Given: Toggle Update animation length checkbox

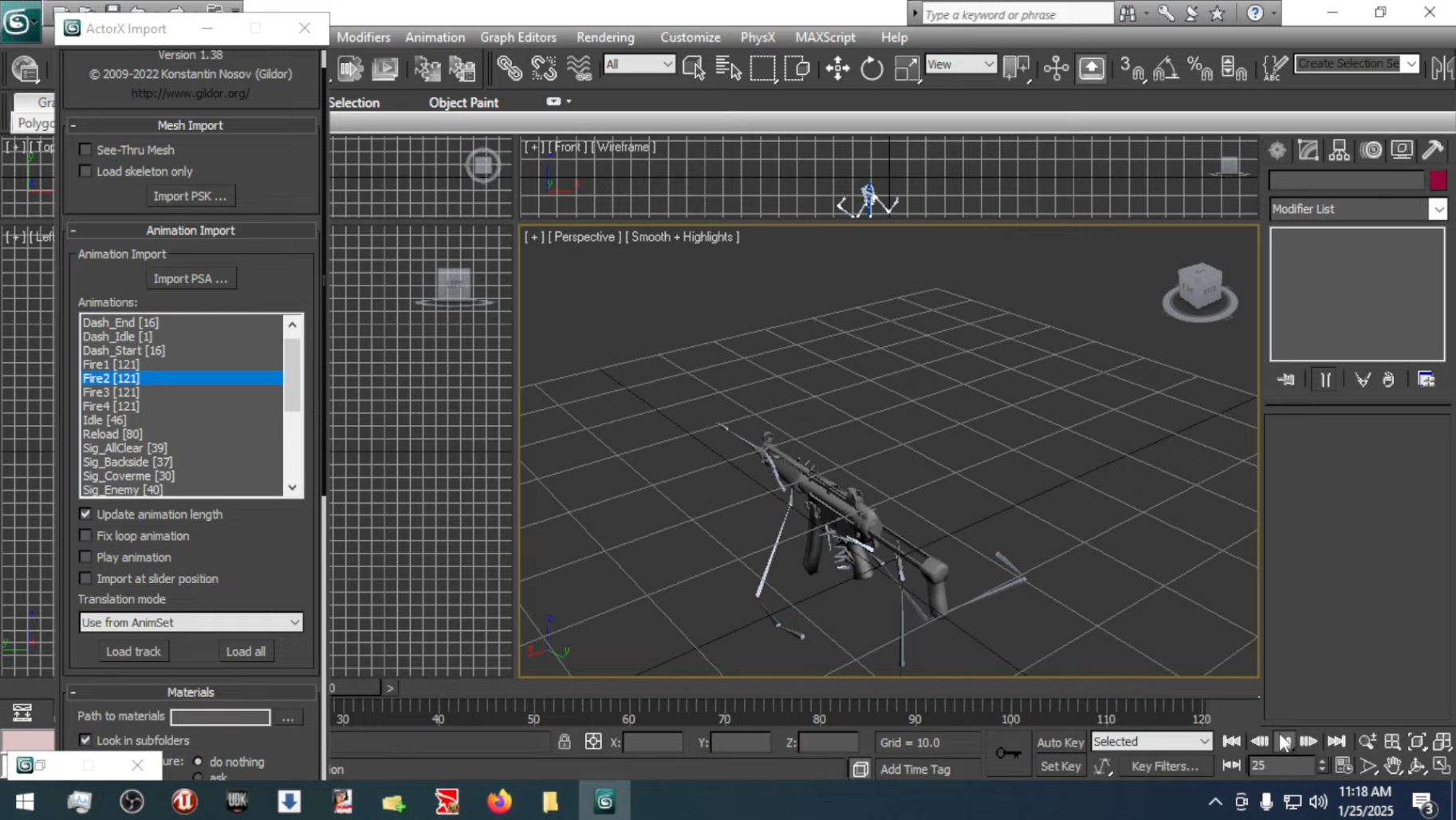Looking at the screenshot, I should [x=85, y=514].
